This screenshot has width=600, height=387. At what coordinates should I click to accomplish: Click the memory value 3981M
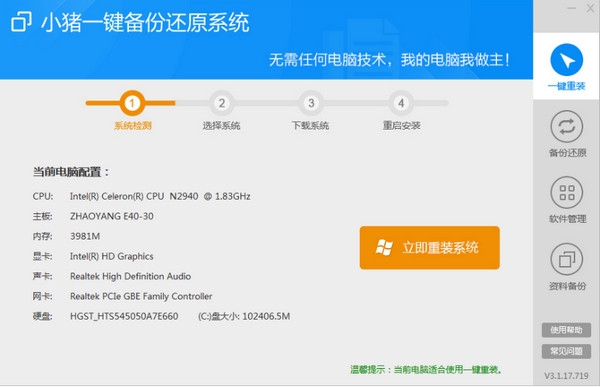tap(85, 236)
